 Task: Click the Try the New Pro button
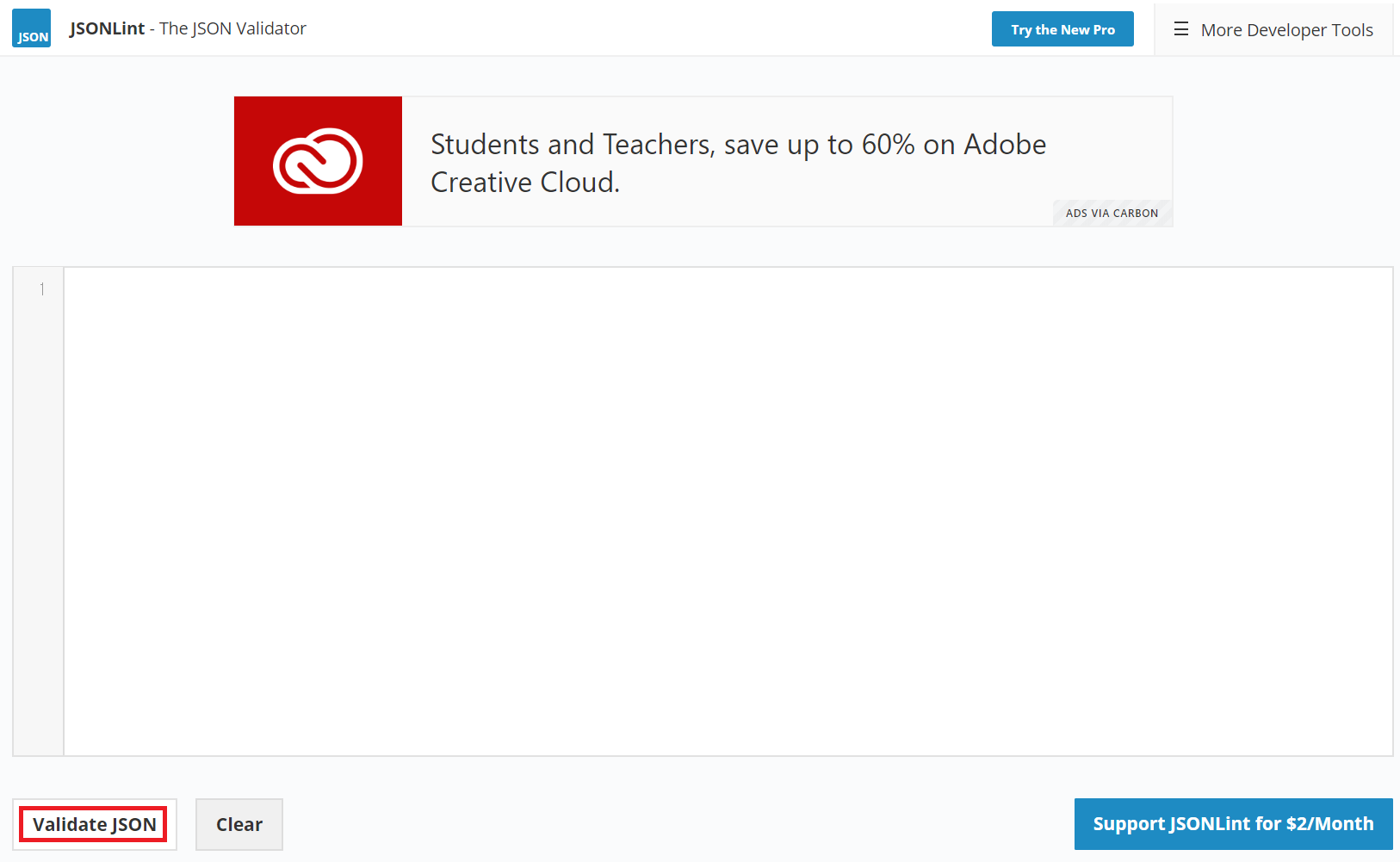[1062, 29]
